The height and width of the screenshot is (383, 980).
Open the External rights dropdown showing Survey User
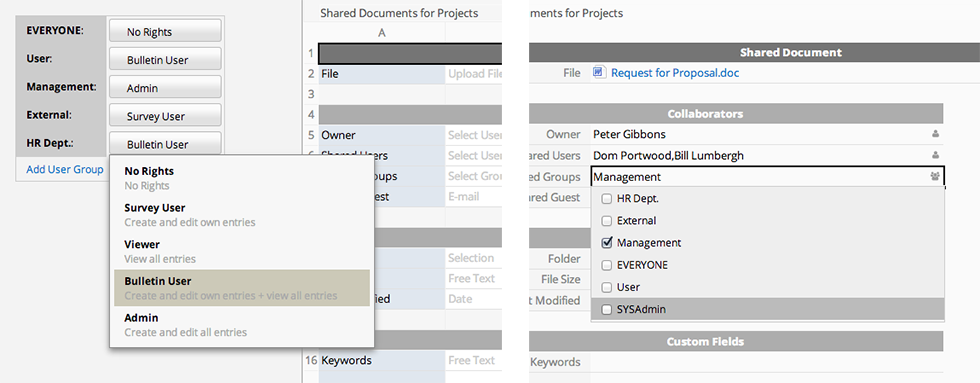point(165,116)
